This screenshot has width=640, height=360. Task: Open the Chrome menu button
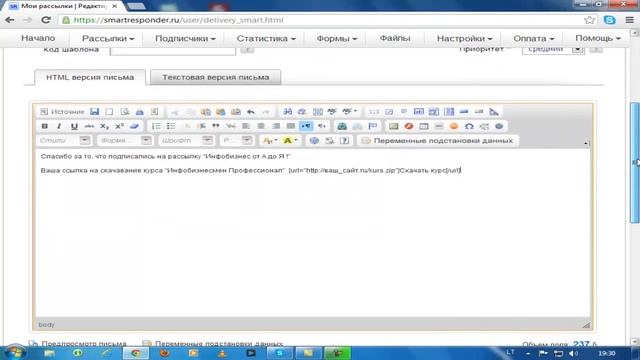click(x=629, y=20)
